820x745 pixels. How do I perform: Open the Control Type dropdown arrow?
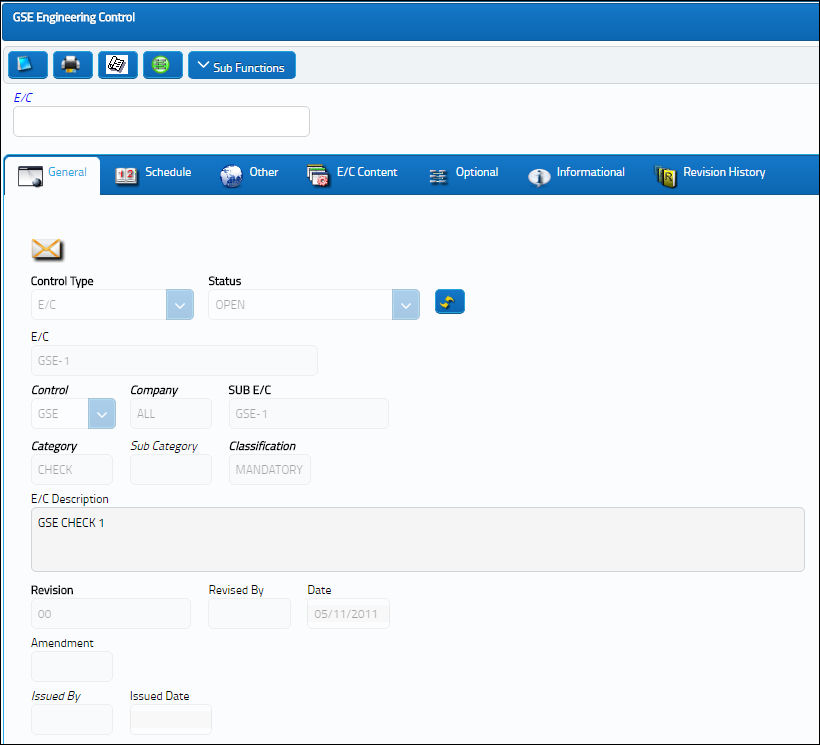pos(180,305)
